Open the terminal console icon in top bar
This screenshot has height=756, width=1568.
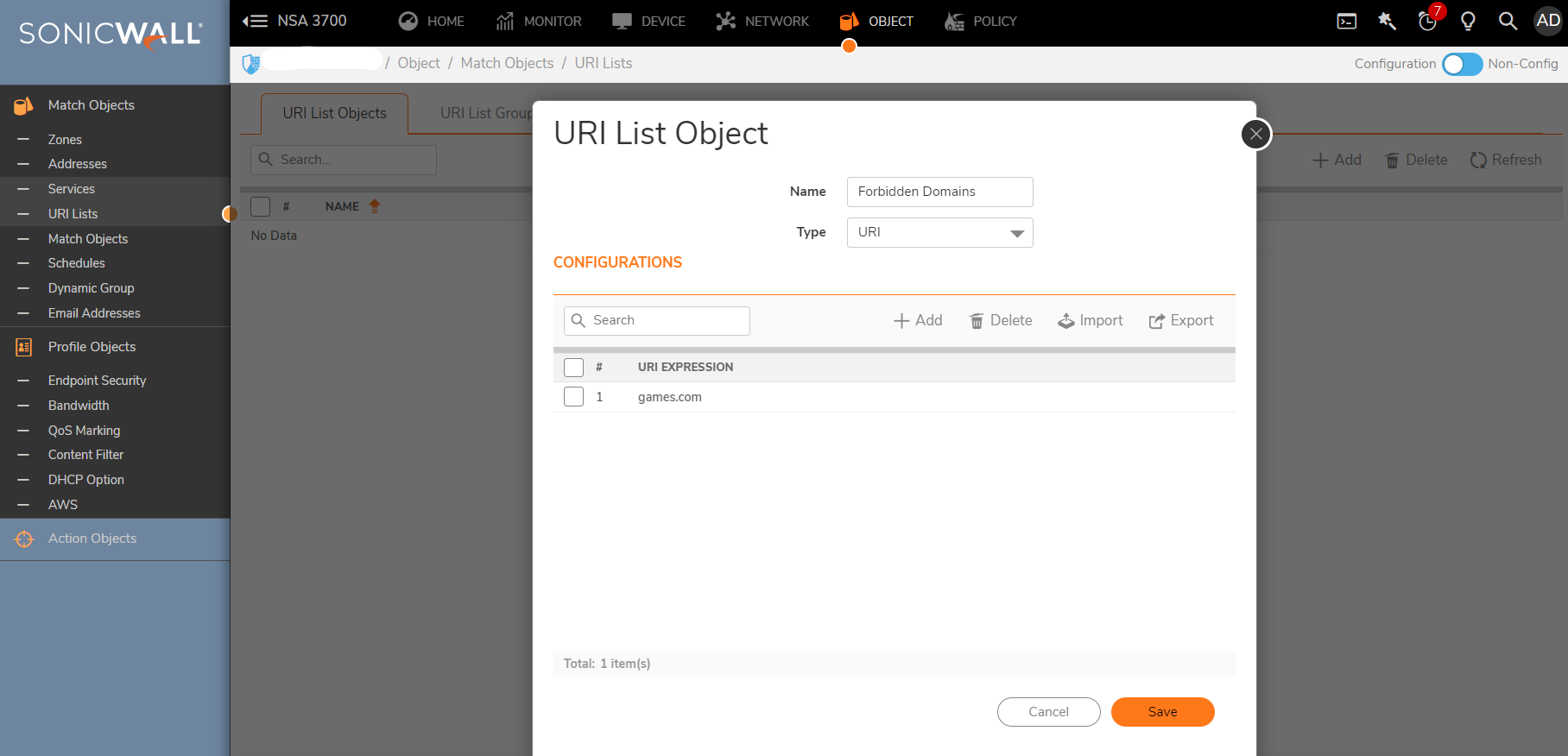[1346, 22]
